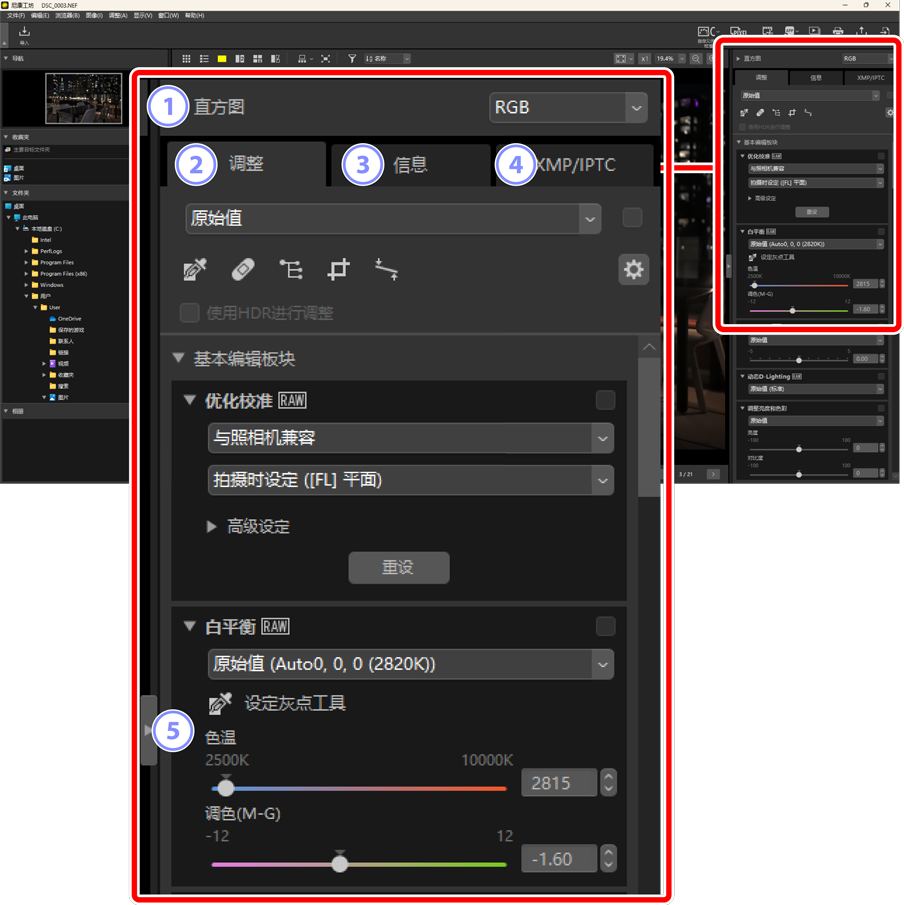The image size is (904, 905).
Task: Click the 色温 slider handle in enlarged panel
Action: tap(226, 787)
